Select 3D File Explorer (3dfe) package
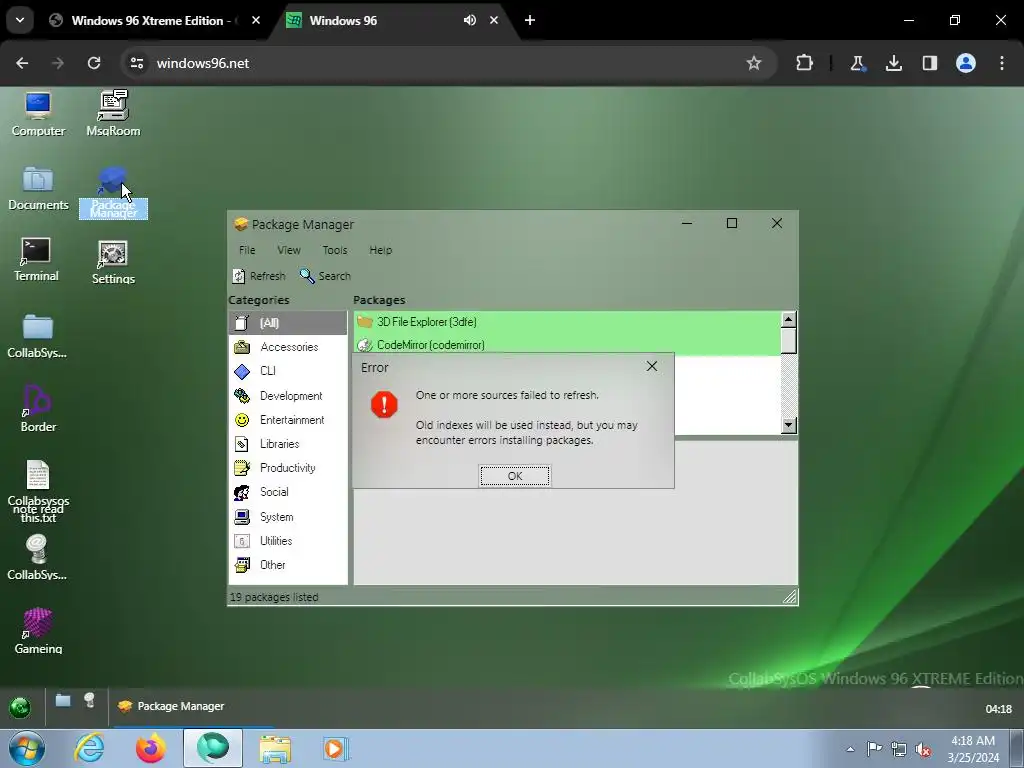This screenshot has height=768, width=1024. point(567,322)
